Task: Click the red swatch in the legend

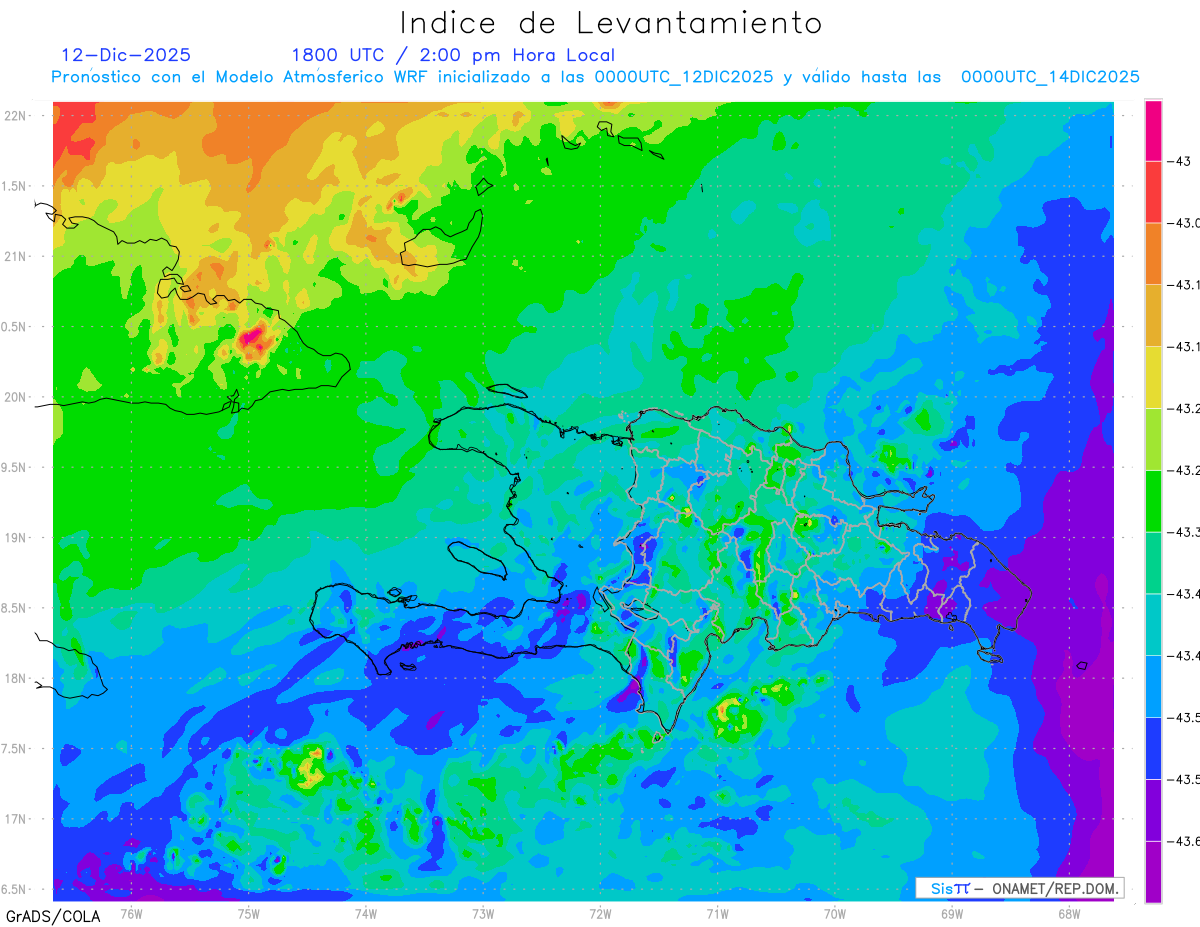Action: [1153, 192]
